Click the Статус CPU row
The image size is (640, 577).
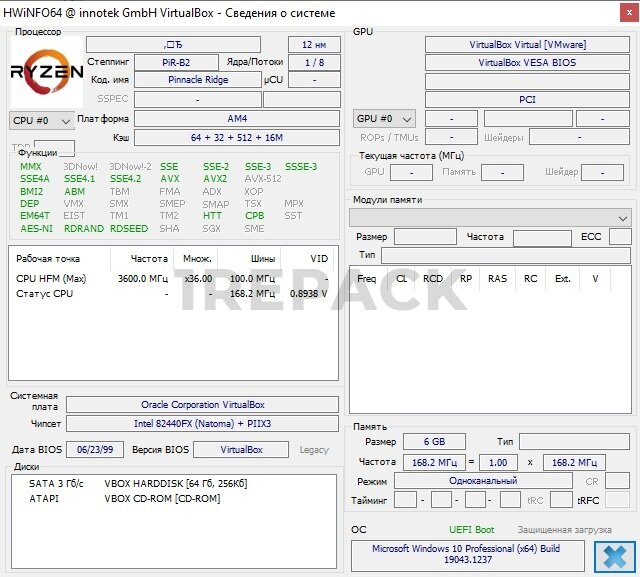[172, 293]
